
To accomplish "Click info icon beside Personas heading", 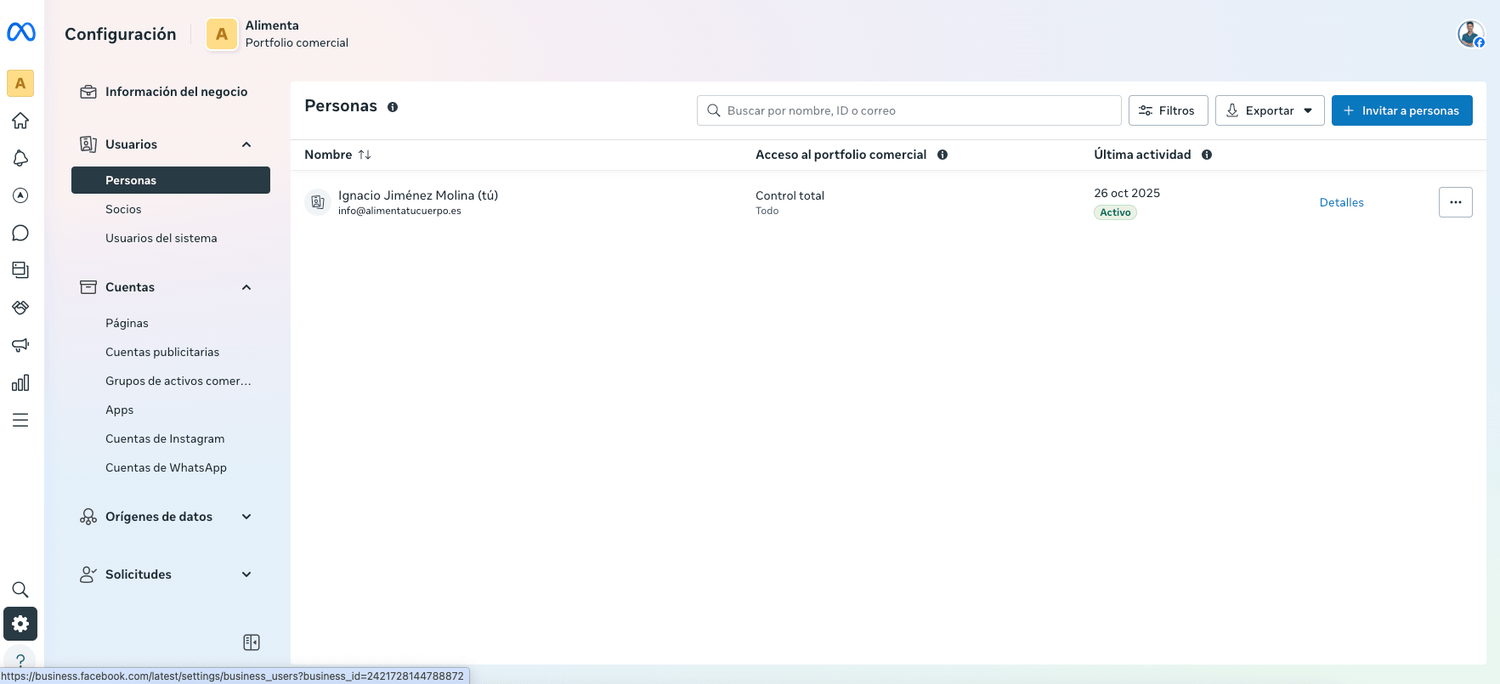I will [x=392, y=107].
